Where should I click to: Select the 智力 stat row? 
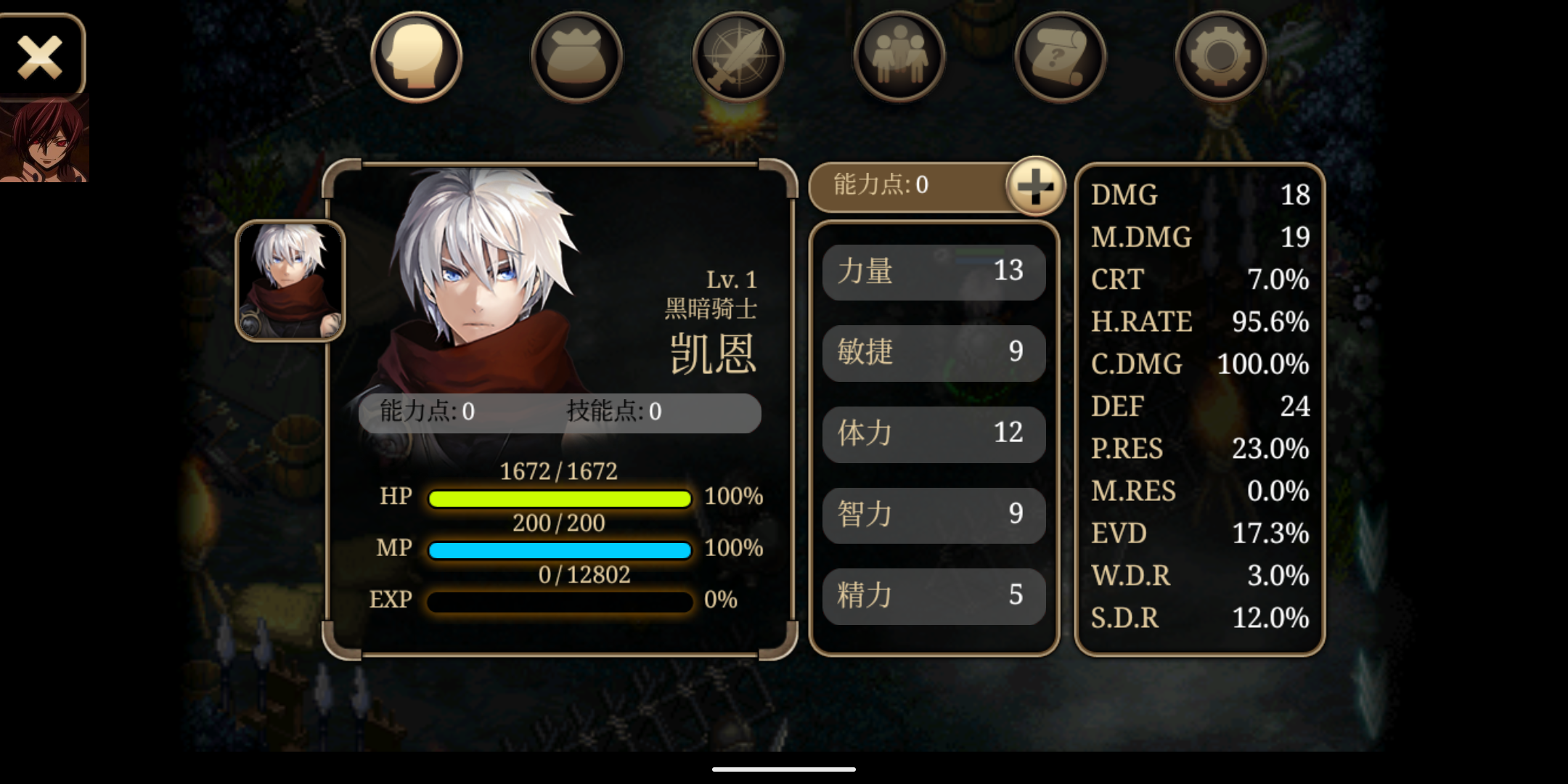pyautogui.click(x=934, y=515)
